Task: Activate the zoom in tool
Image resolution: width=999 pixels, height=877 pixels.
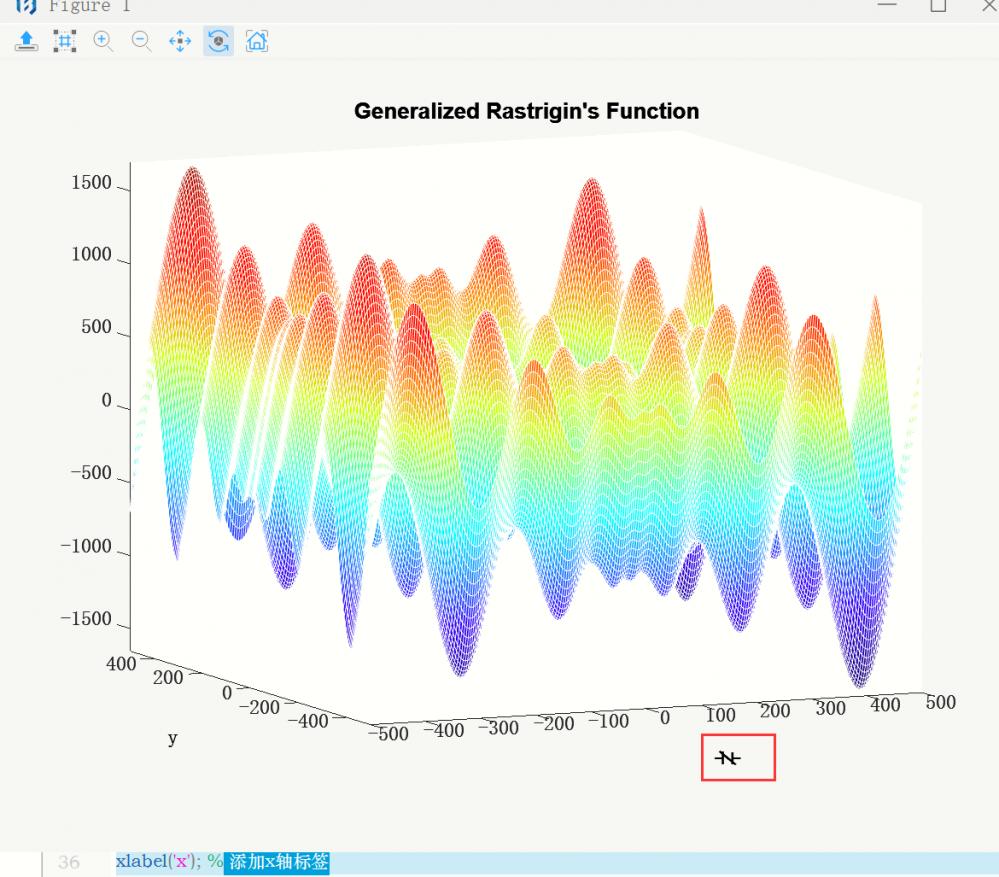Action: point(103,41)
